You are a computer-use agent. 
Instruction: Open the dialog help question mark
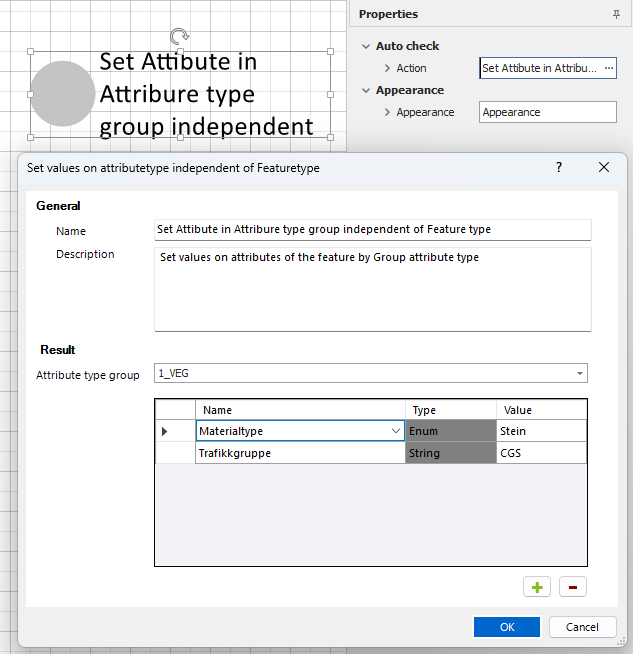pos(559,167)
